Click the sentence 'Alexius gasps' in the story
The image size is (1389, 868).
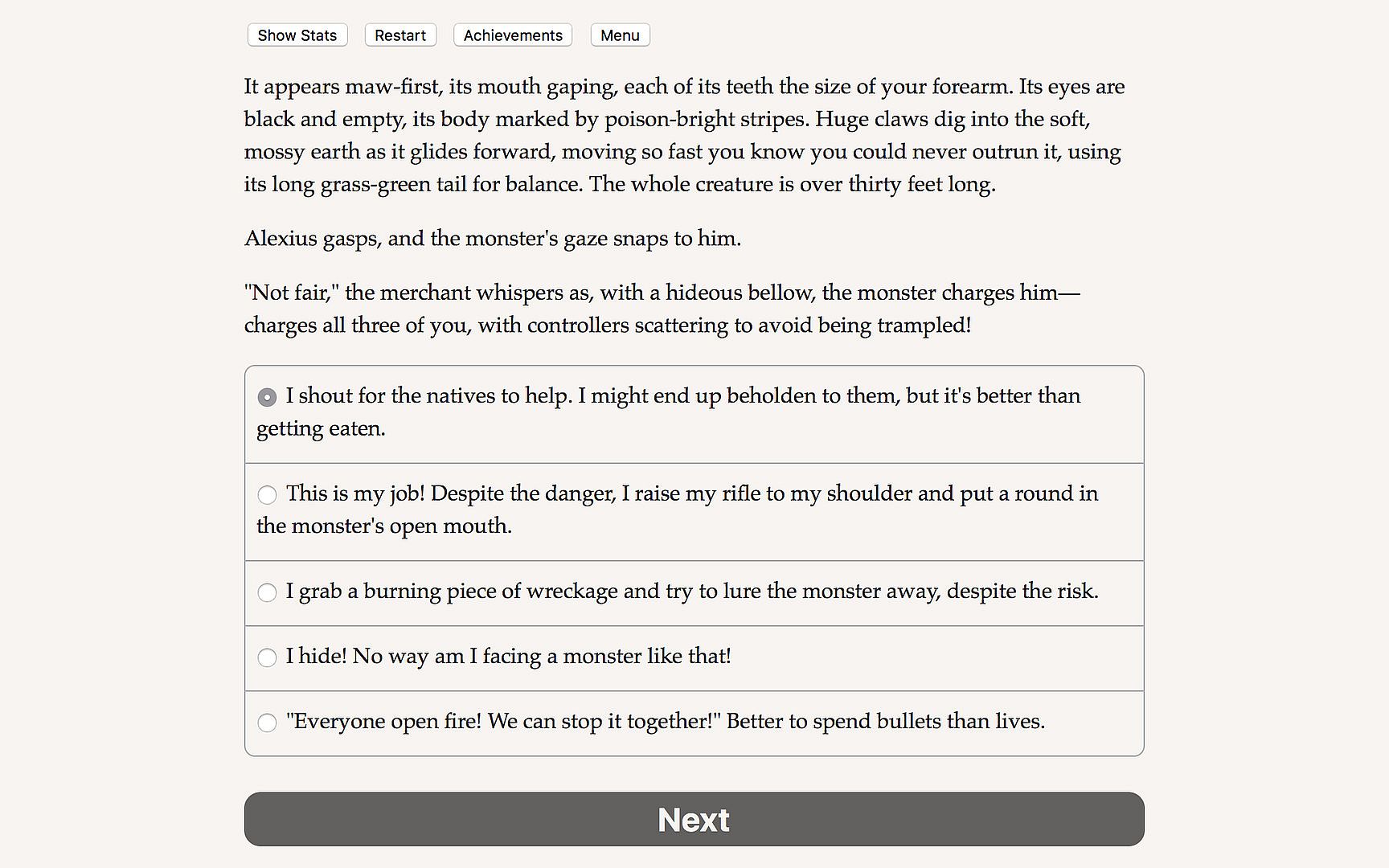coord(492,239)
